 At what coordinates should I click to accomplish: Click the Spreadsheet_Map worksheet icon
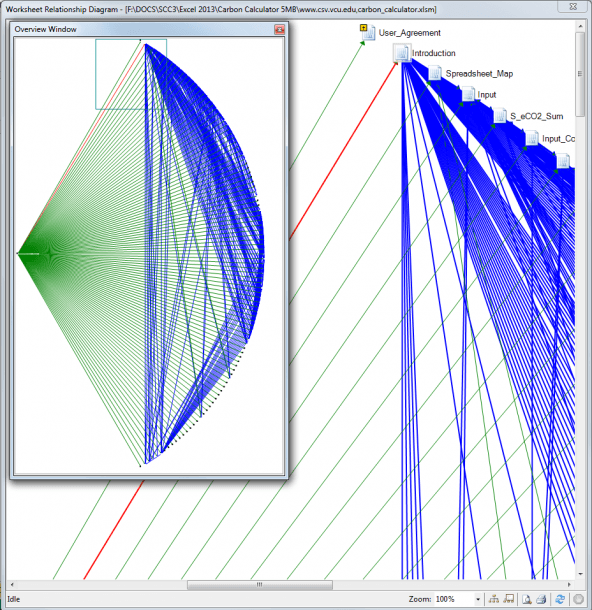[435, 73]
